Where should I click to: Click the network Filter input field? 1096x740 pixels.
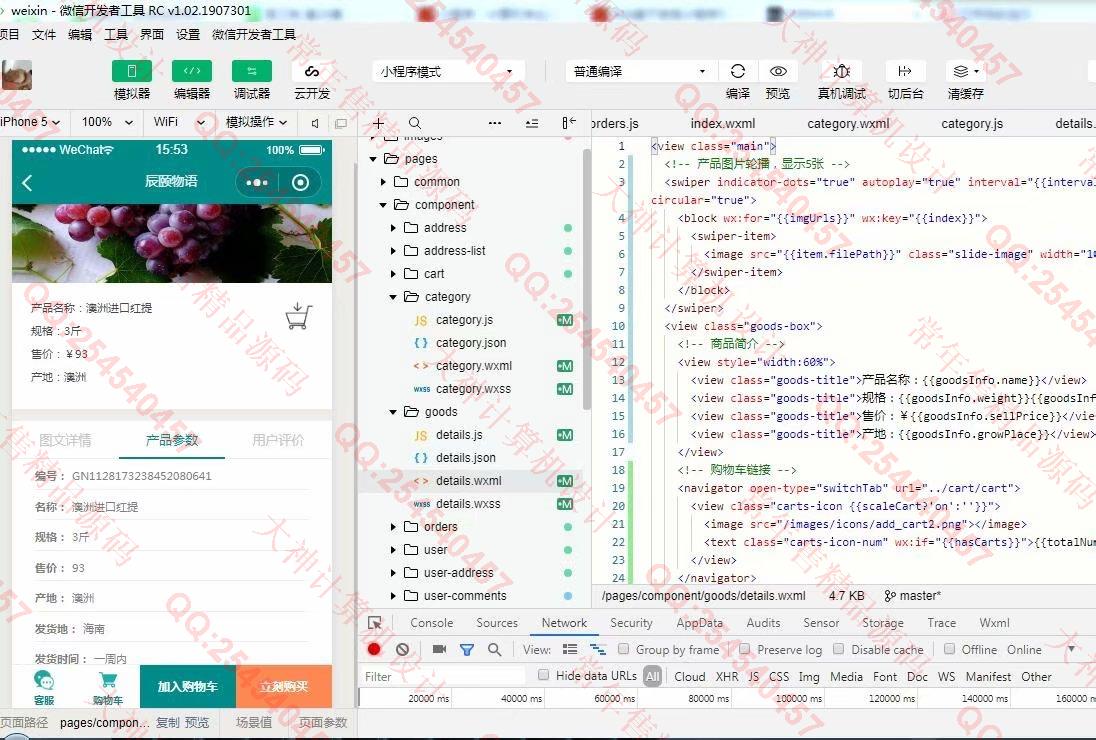pyautogui.click(x=443, y=676)
